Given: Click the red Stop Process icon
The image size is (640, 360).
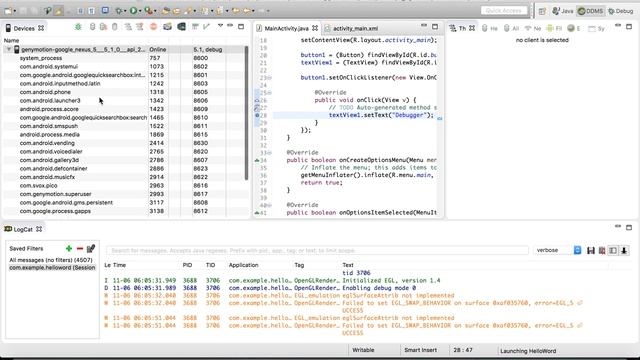Looking at the screenshot, I should (153, 27).
